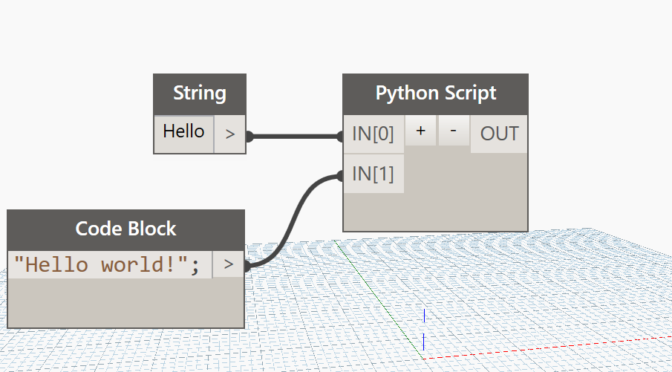Select the String node title bar

click(200, 94)
